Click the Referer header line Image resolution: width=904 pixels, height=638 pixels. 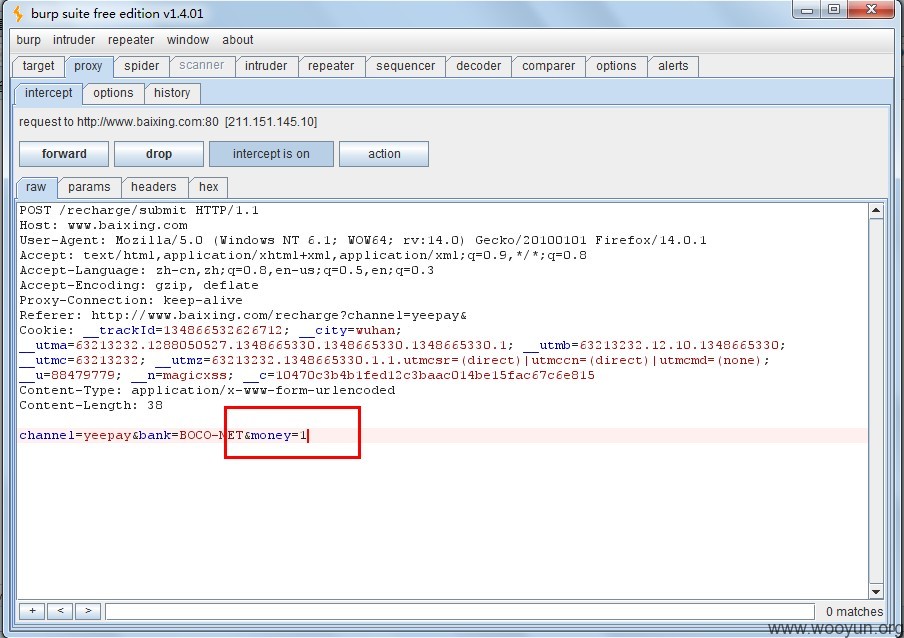coord(243,315)
